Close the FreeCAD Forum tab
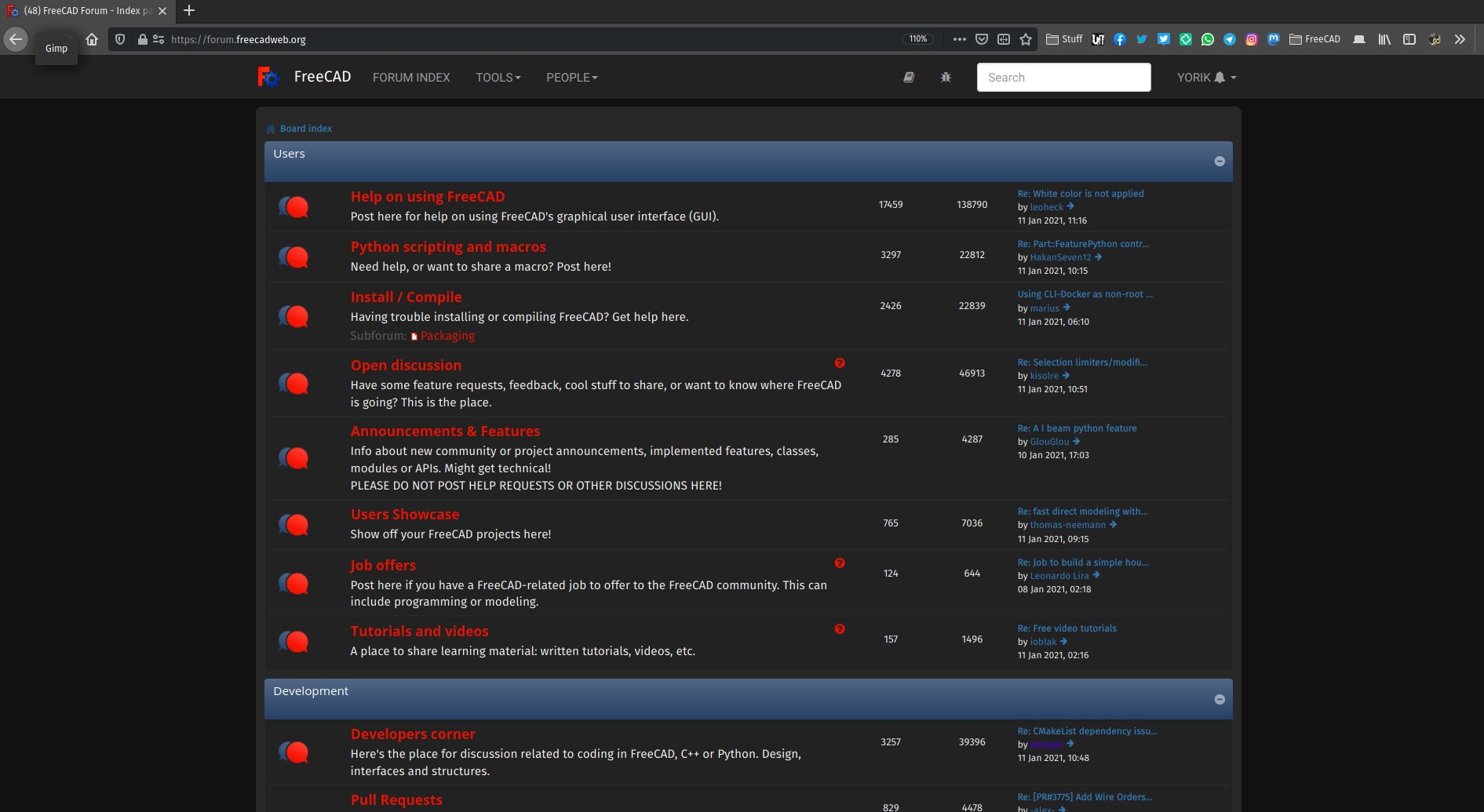The width and height of the screenshot is (1484, 812). (x=162, y=11)
